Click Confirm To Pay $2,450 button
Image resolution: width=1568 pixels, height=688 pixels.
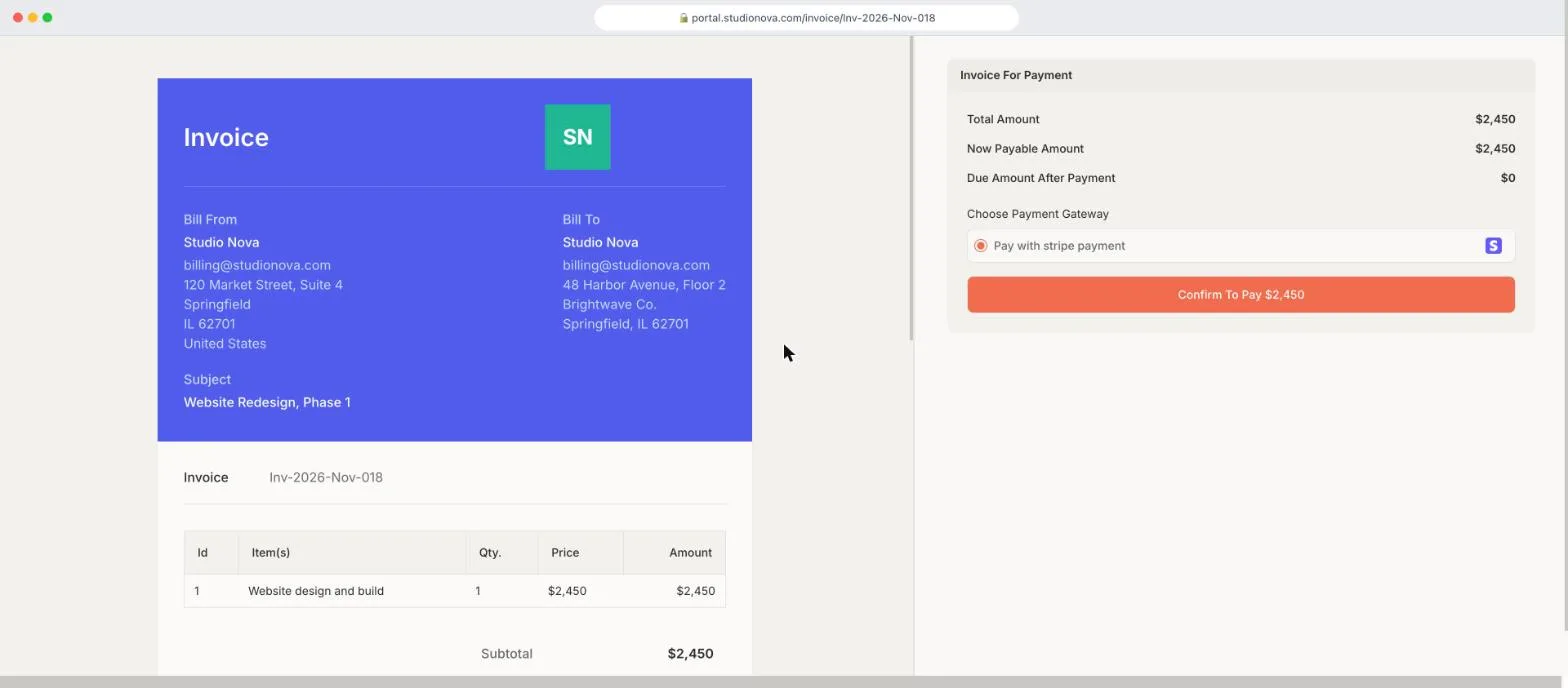click(x=1240, y=295)
